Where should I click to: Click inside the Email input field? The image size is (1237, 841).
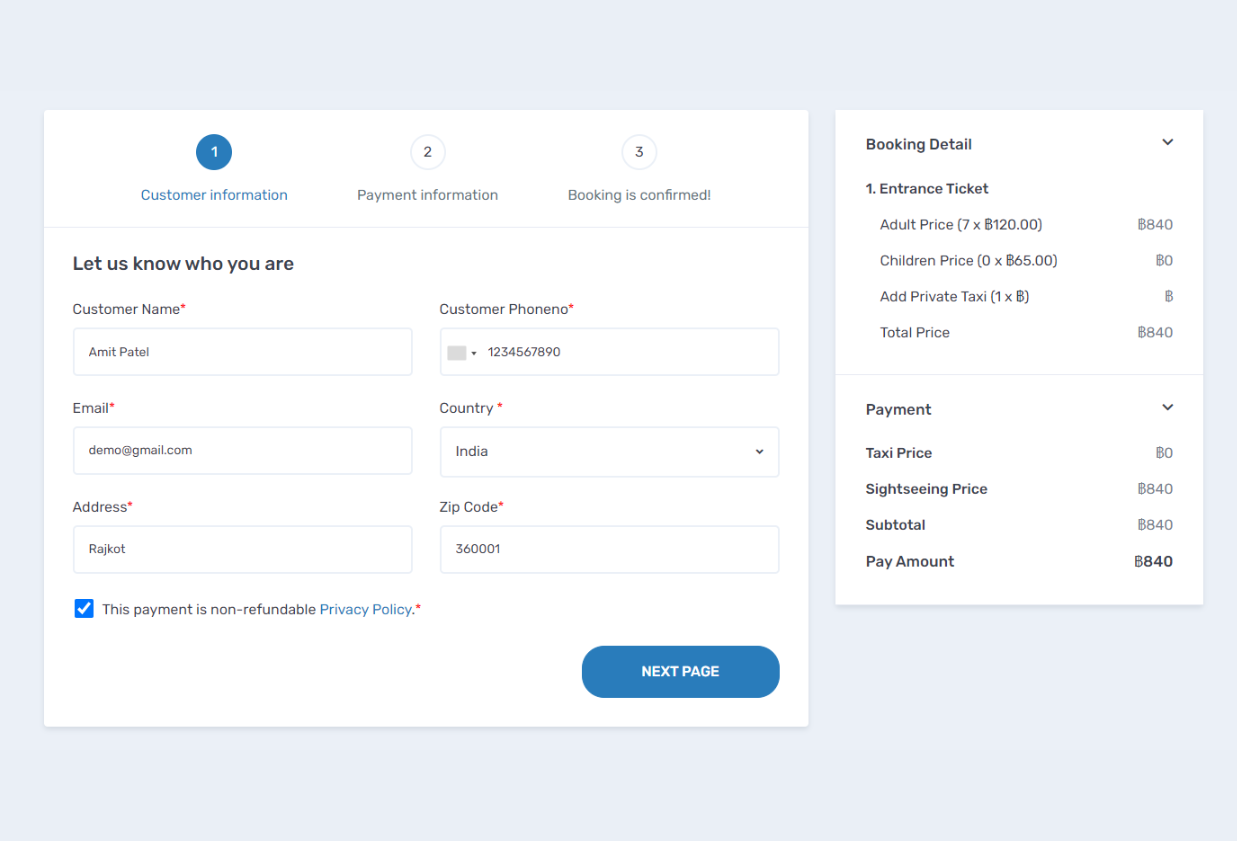242,450
